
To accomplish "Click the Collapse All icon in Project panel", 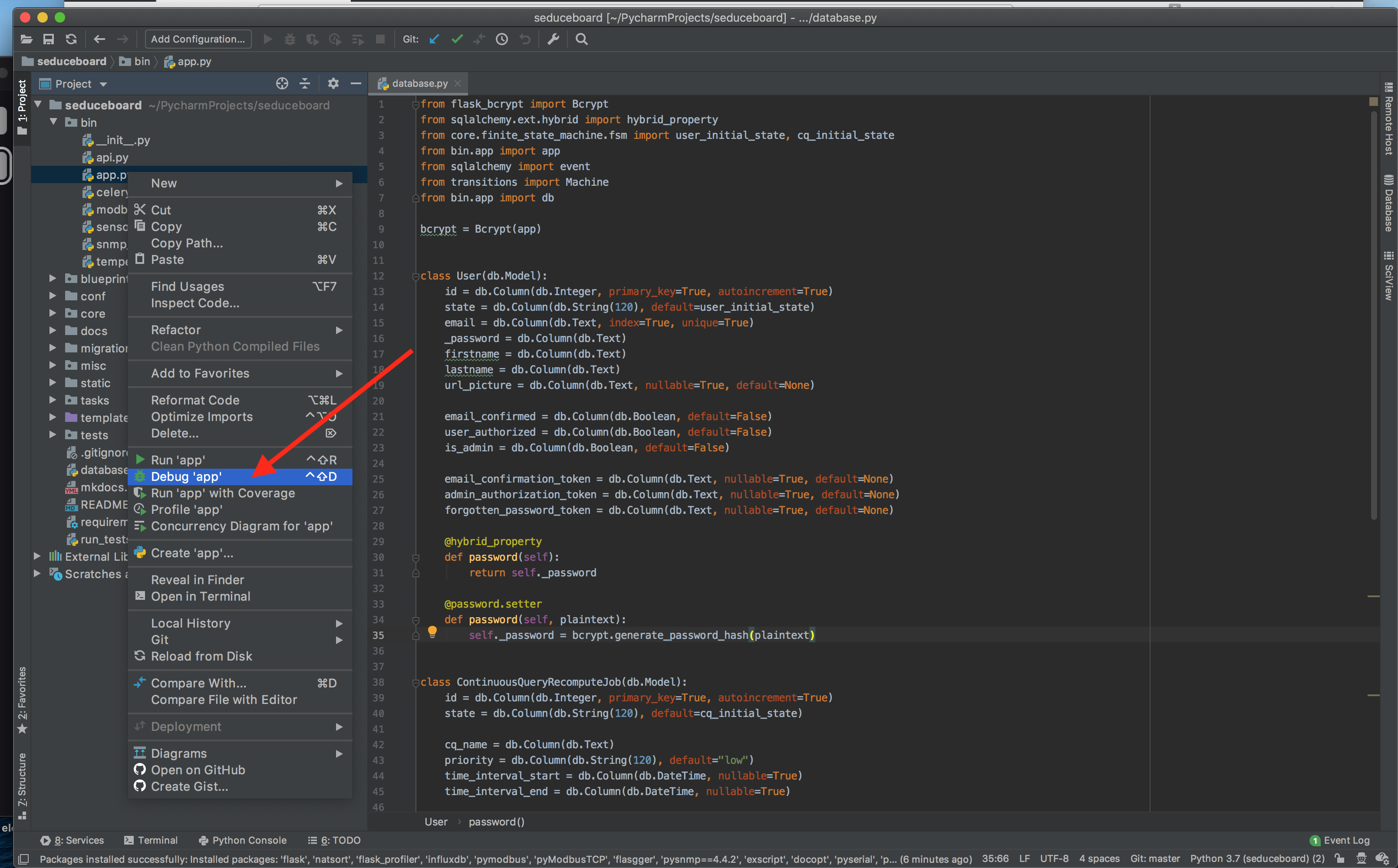I will [305, 84].
